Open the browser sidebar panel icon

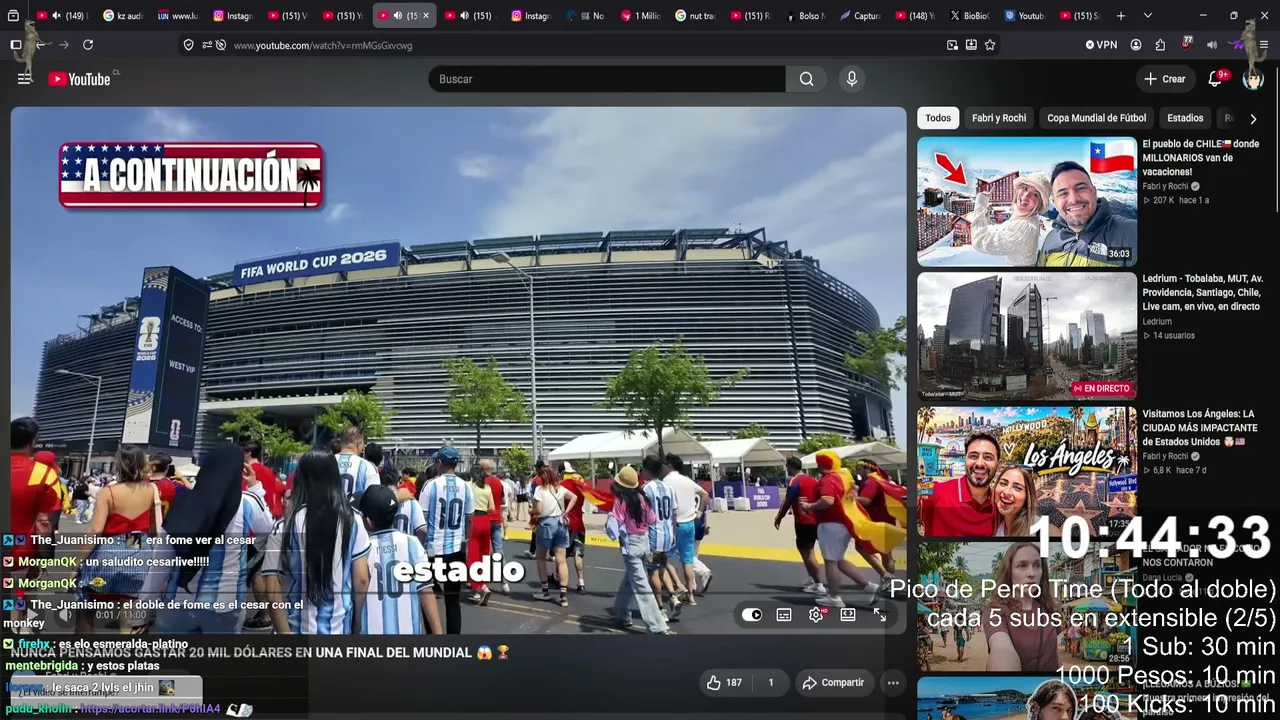click(15, 45)
